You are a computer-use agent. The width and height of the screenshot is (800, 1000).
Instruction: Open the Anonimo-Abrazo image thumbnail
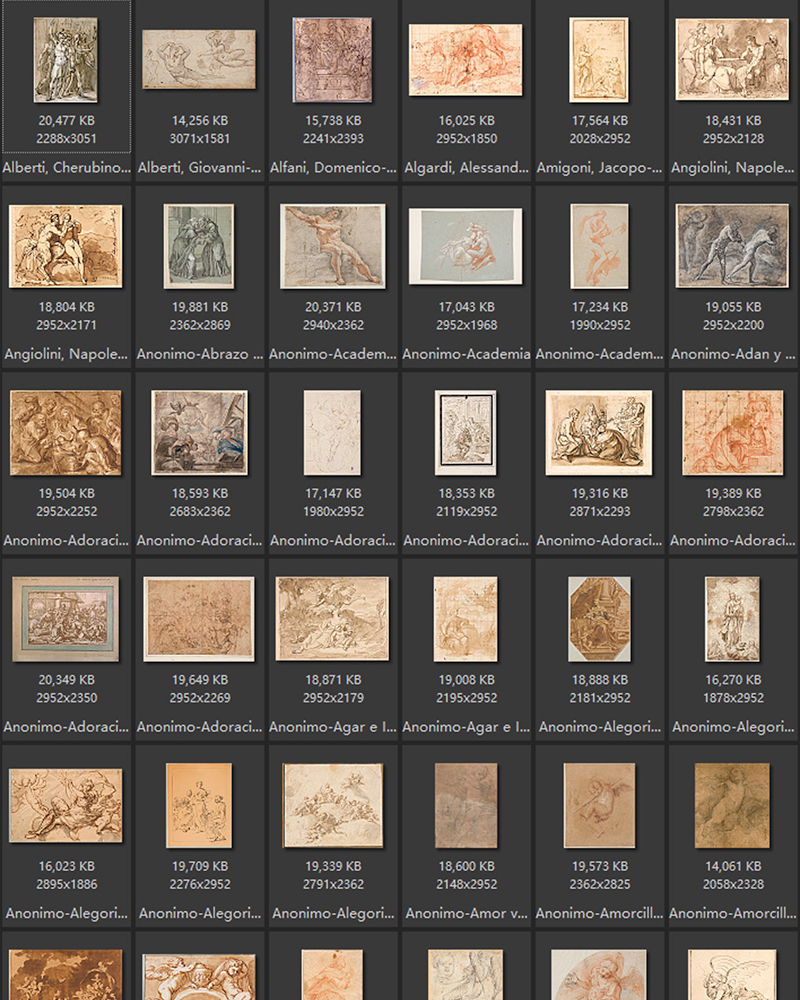199,246
